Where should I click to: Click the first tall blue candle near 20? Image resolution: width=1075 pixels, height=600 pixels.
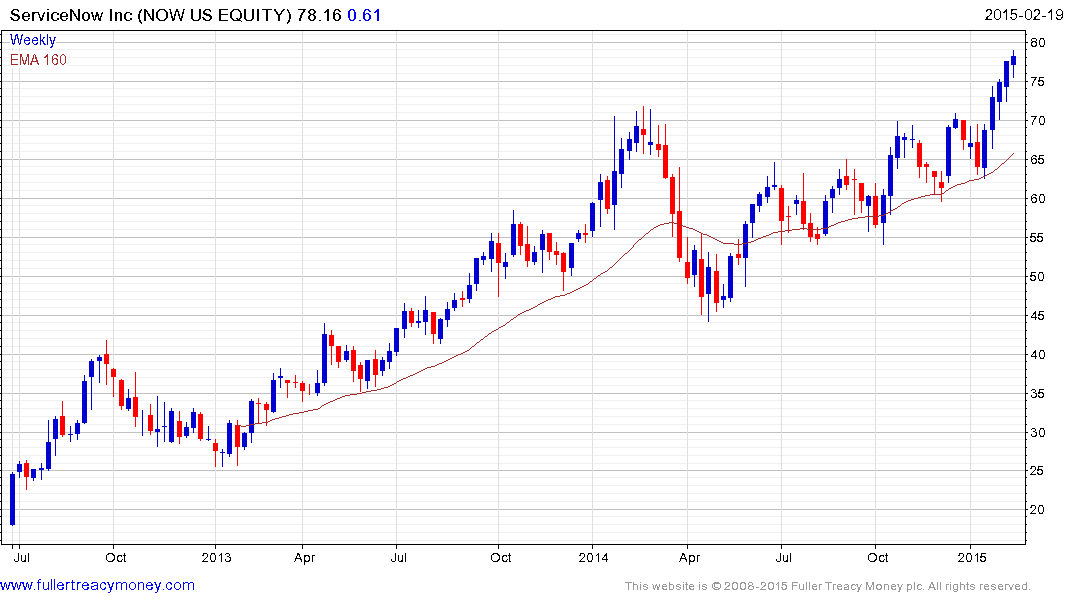click(x=12, y=499)
